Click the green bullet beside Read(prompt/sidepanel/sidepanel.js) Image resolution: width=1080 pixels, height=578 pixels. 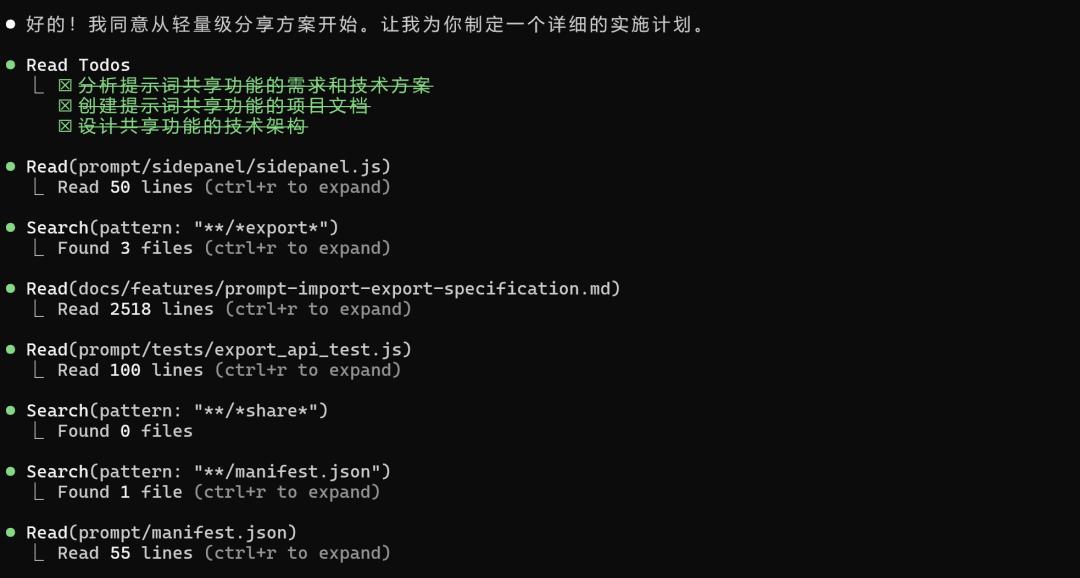tap(10, 167)
